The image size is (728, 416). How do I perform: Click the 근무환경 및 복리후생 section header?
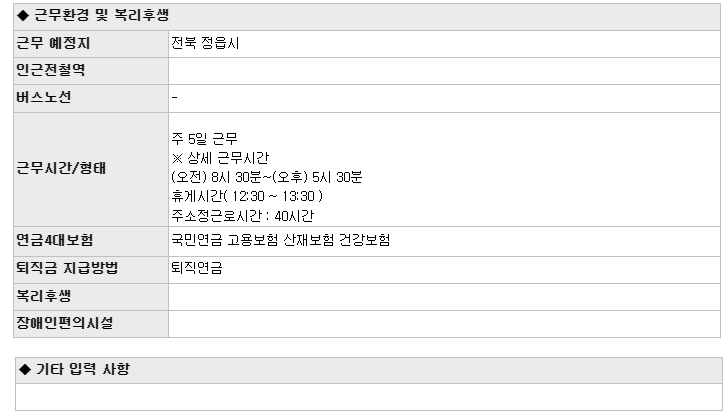[x=367, y=17]
